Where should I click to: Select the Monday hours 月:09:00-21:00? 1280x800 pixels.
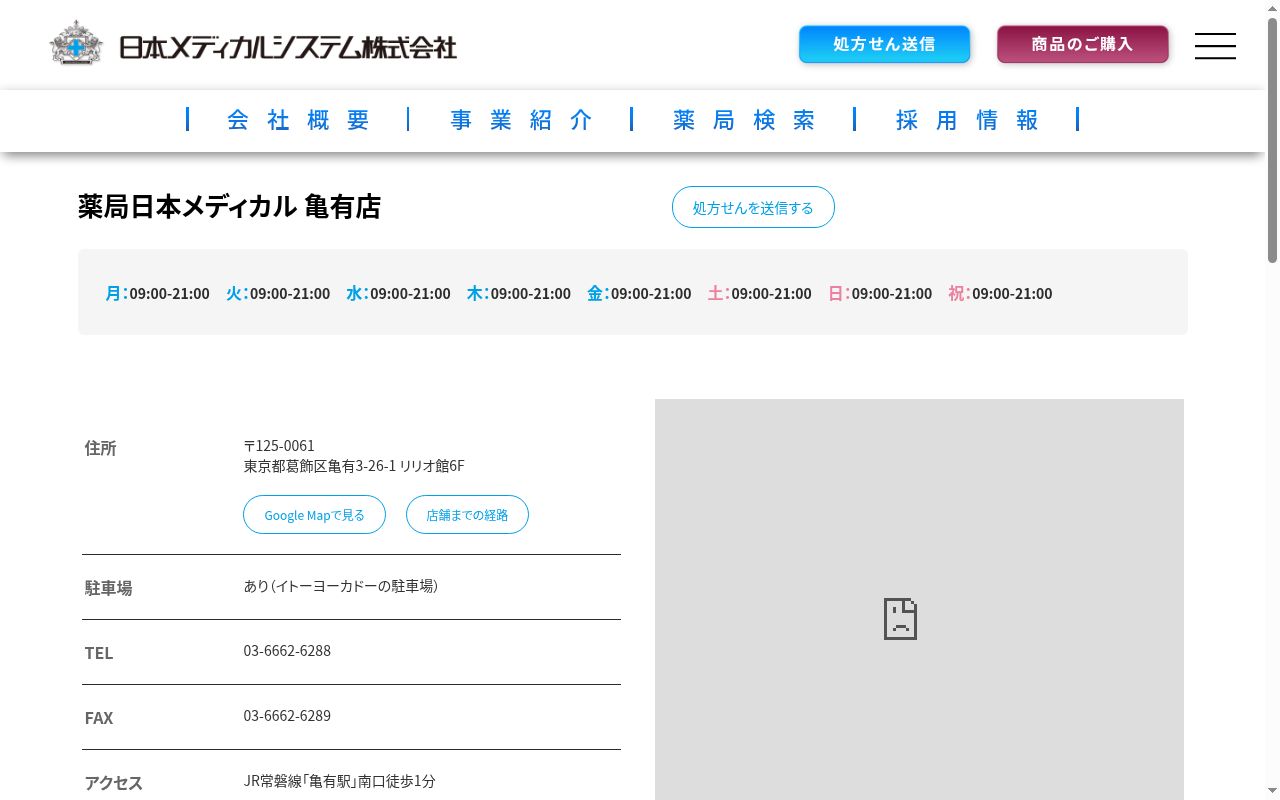pyautogui.click(x=157, y=293)
